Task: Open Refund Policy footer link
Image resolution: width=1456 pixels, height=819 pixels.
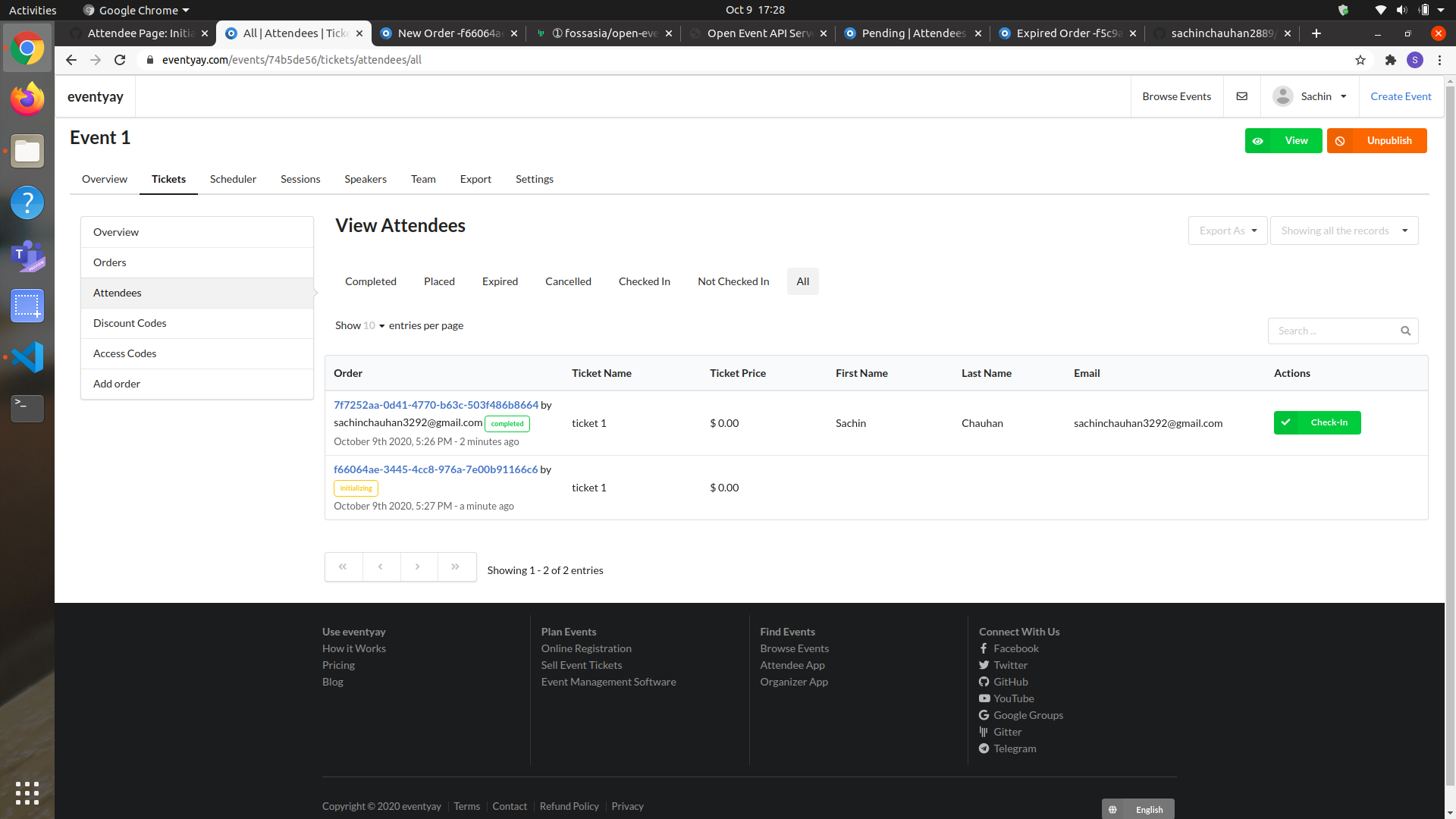Action: [569, 806]
